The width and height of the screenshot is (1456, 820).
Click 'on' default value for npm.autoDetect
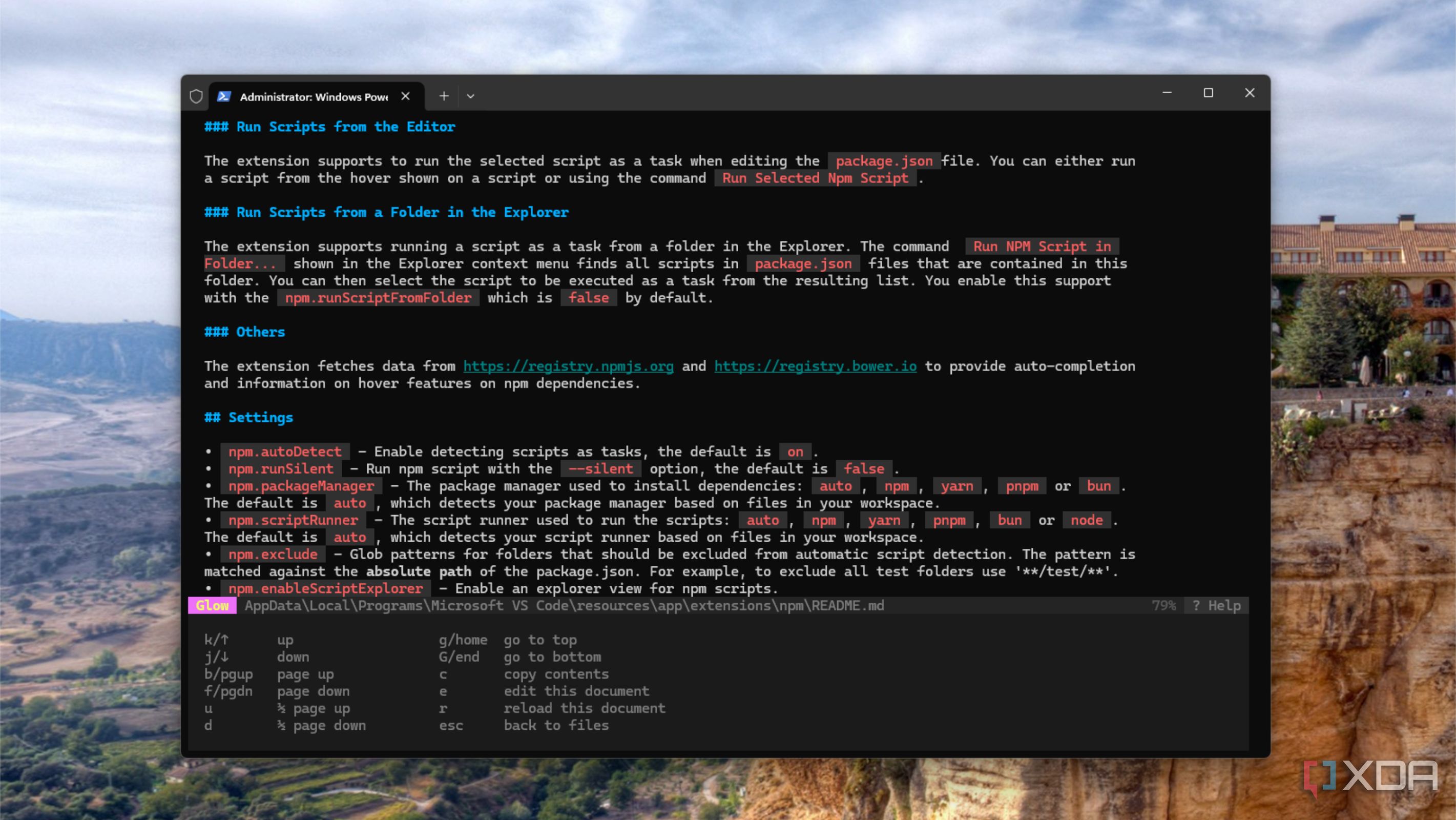pyautogui.click(x=795, y=452)
